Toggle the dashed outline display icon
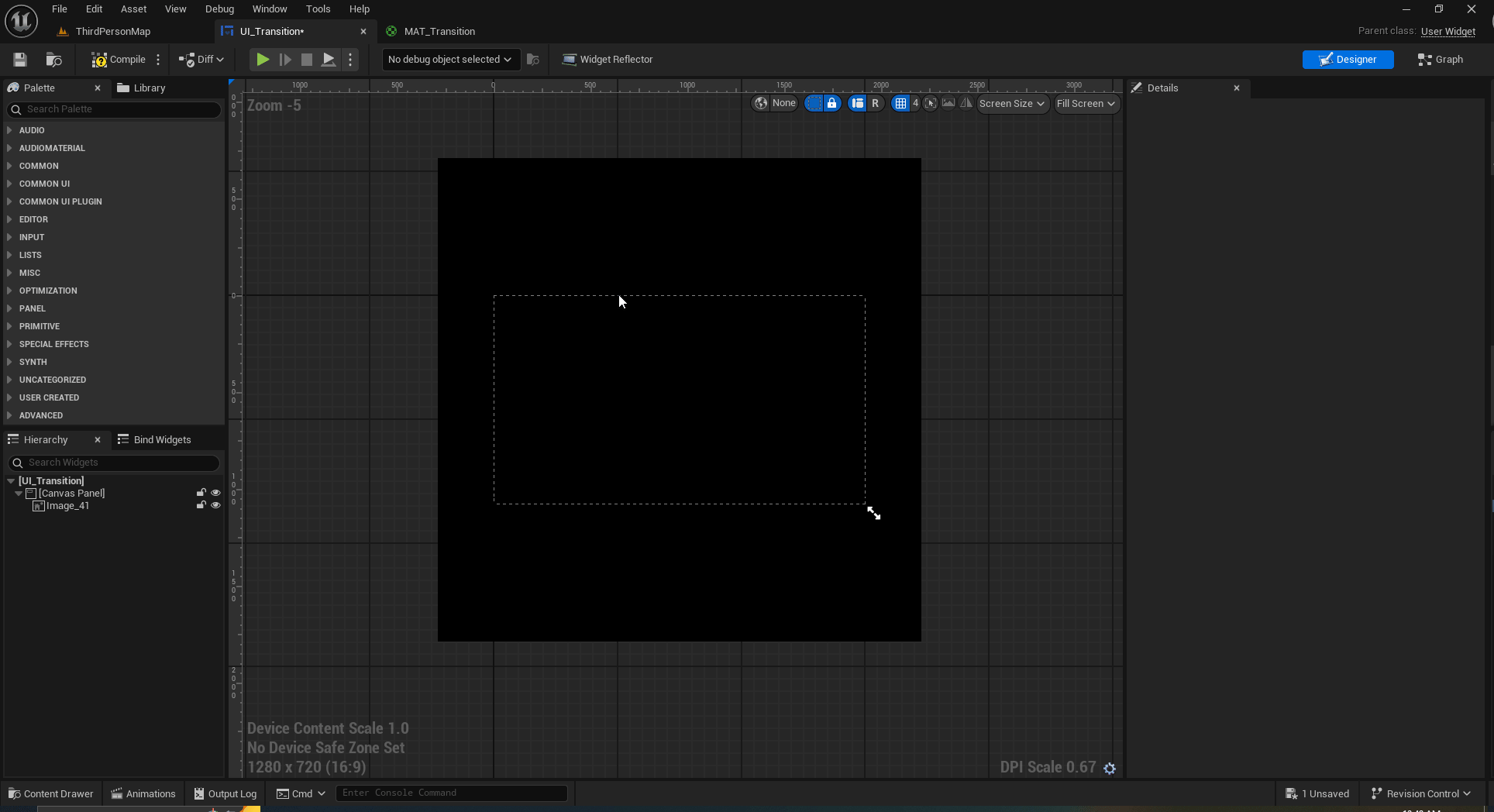The height and width of the screenshot is (812, 1494). tap(814, 103)
